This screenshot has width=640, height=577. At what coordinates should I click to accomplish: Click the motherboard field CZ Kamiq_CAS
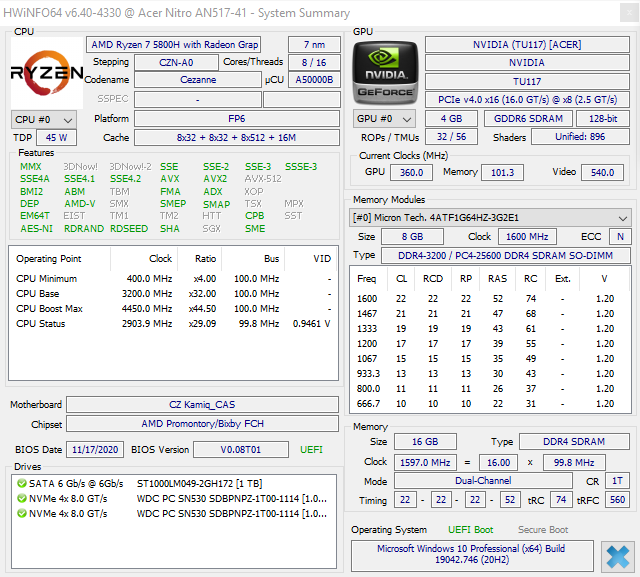202,404
